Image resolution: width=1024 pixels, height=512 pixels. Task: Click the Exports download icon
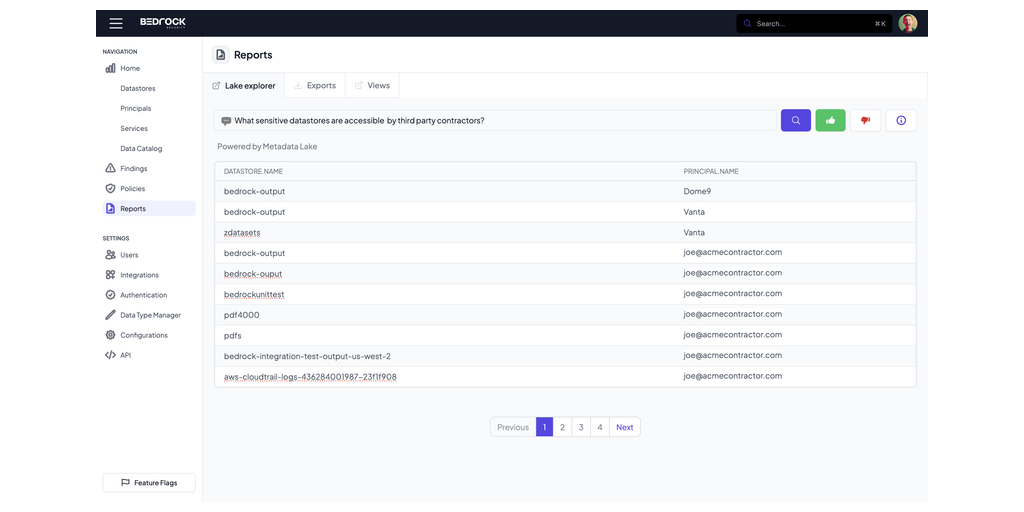pyautogui.click(x=298, y=86)
